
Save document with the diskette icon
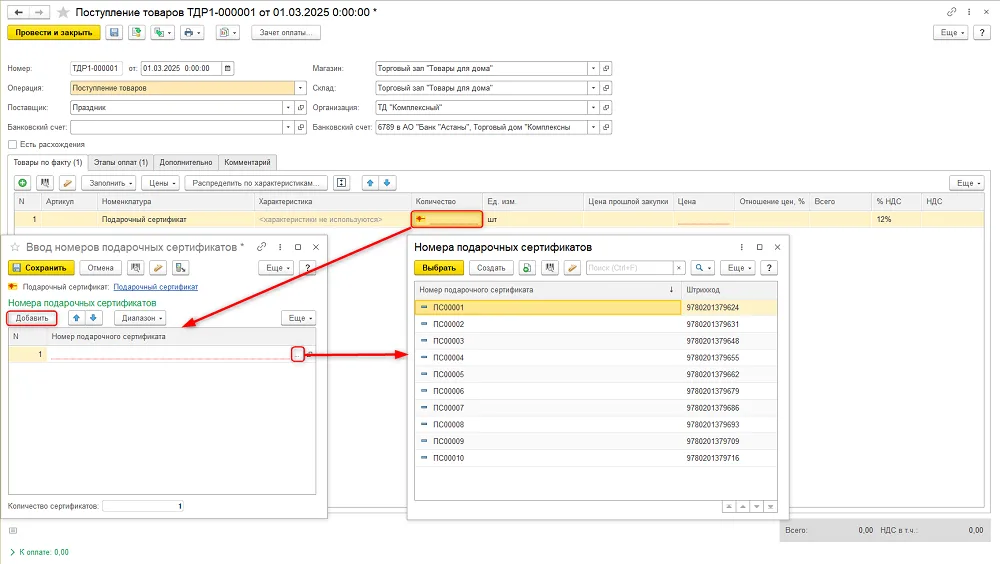click(x=114, y=33)
